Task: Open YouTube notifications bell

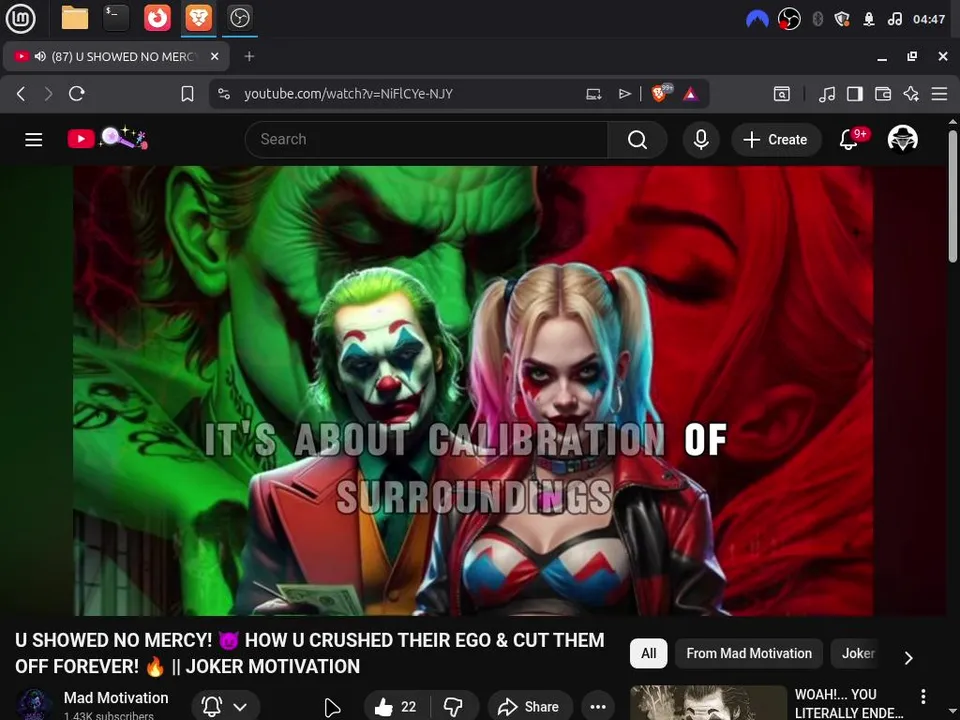Action: pos(849,140)
